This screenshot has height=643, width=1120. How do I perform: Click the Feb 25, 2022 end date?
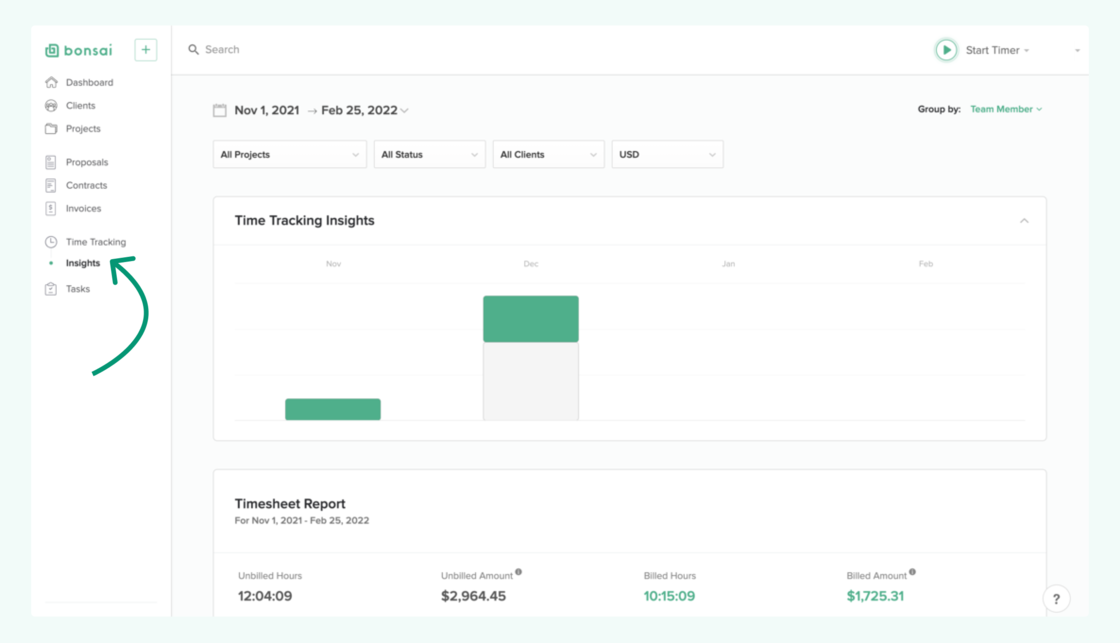tap(359, 110)
